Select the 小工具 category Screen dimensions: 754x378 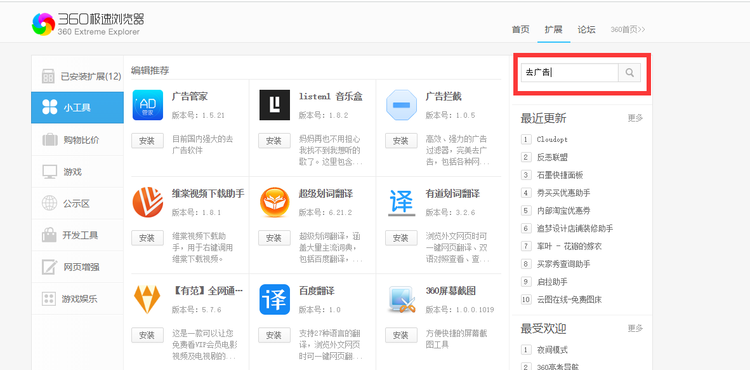(x=77, y=108)
